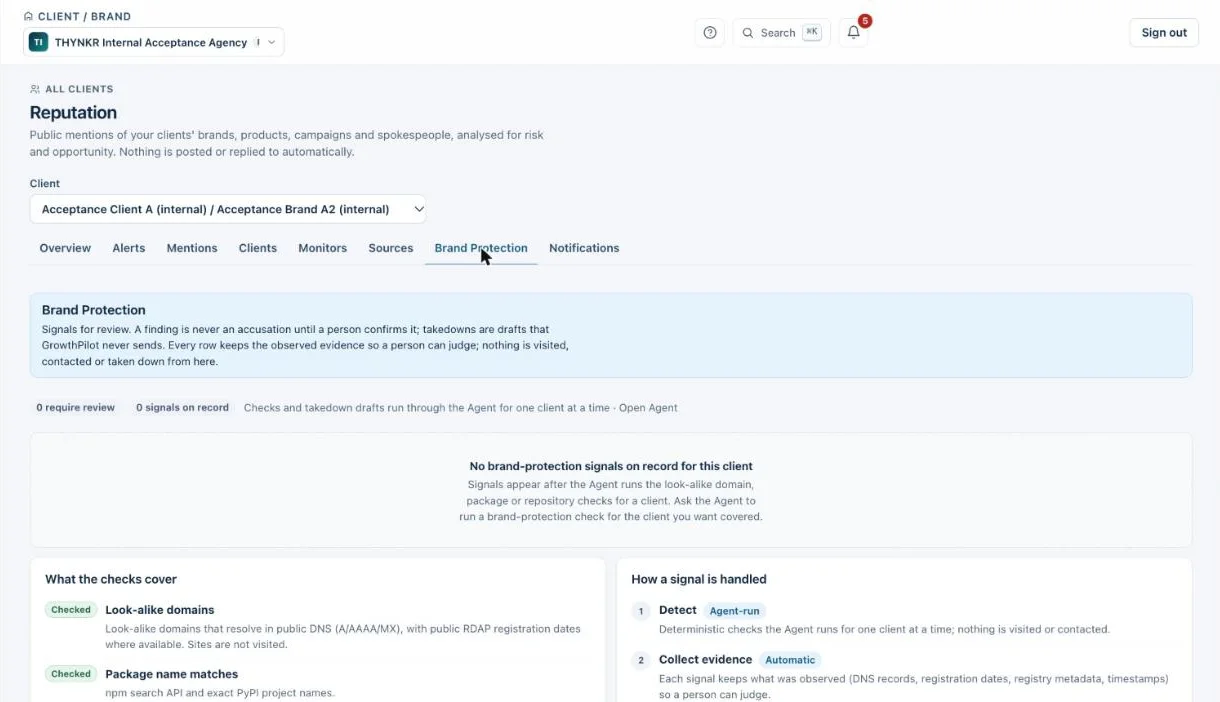Click the Look-alike domains title
Viewport: 1220px width, 702px height.
[160, 610]
